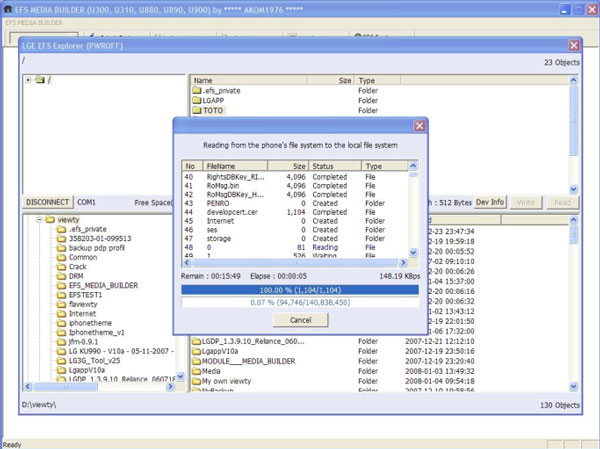This screenshot has height=449, width=600.
Task: Cancel the file reading operation
Action: tap(300, 319)
